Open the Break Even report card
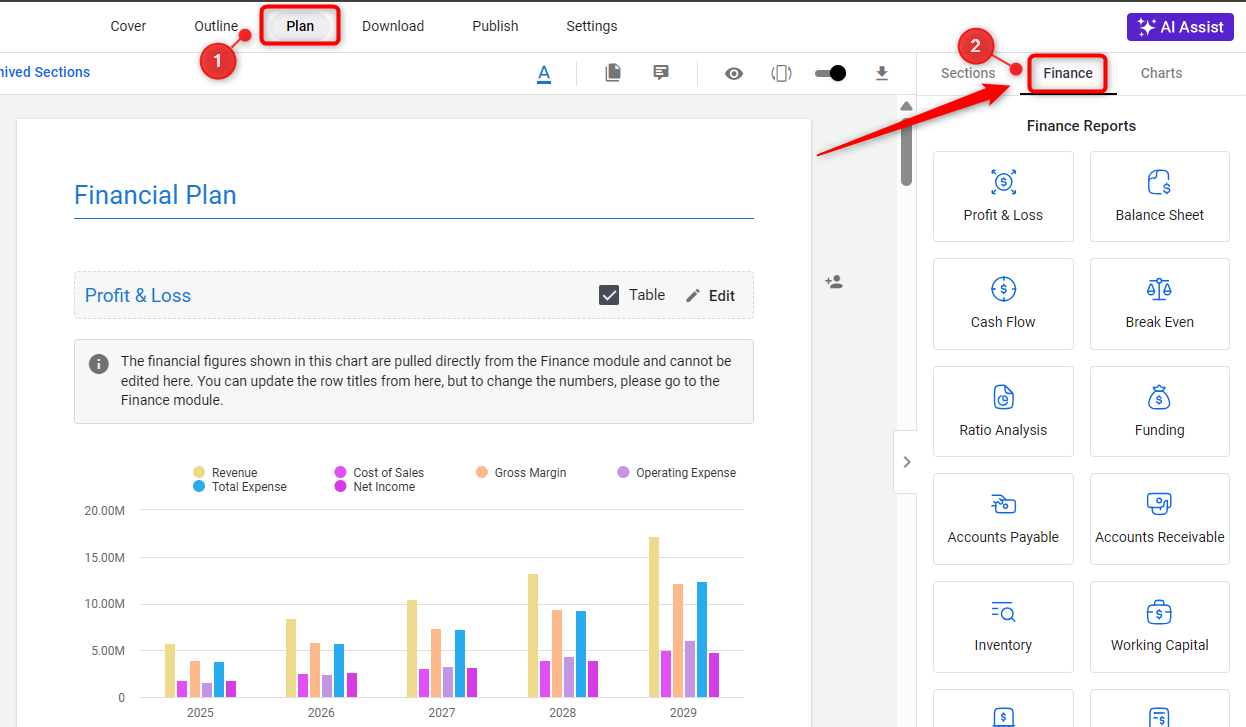Screen dimensions: 1246x727 click(x=1160, y=304)
